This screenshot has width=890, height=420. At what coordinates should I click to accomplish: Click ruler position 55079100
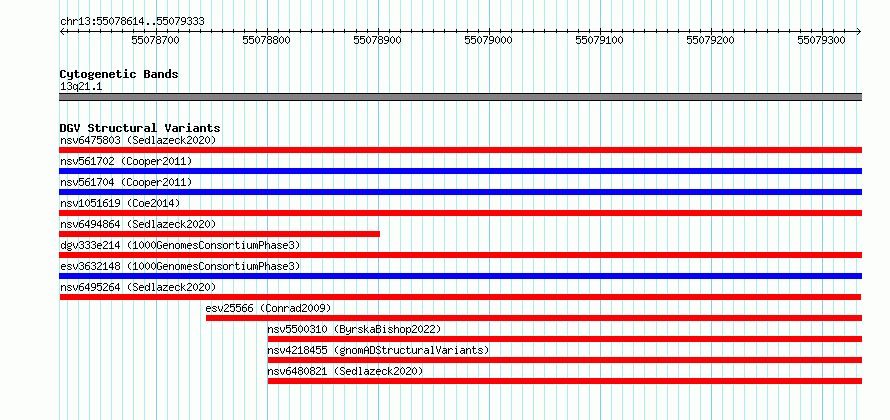click(599, 40)
